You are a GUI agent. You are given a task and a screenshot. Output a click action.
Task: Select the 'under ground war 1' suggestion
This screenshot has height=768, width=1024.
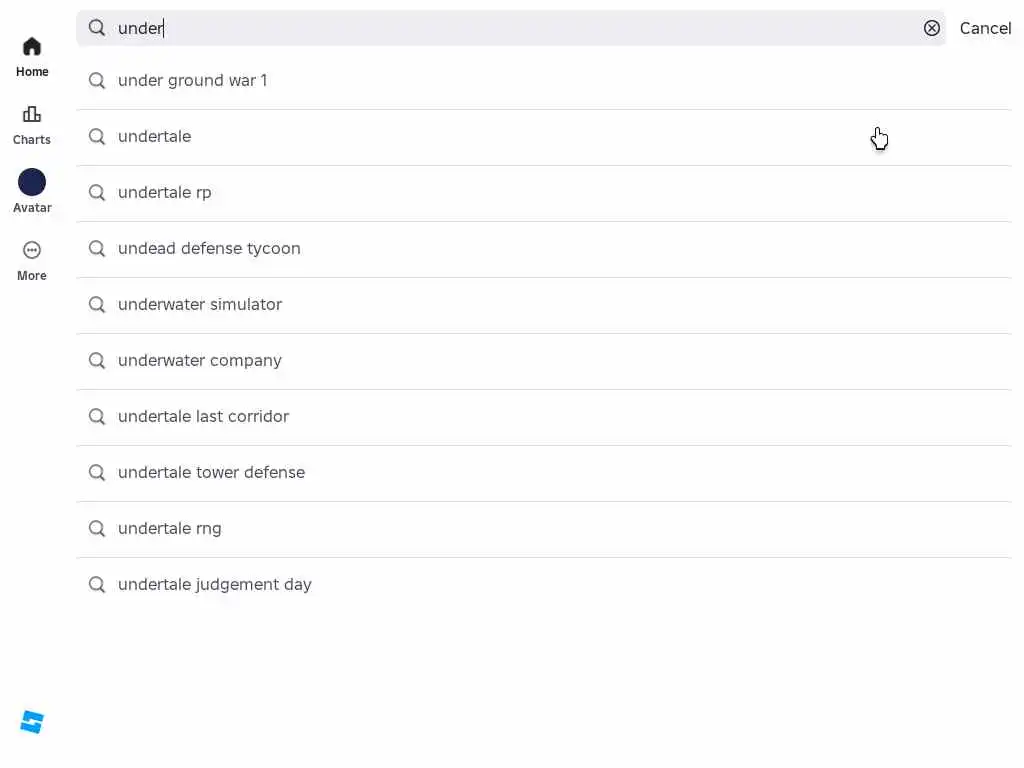pyautogui.click(x=193, y=80)
